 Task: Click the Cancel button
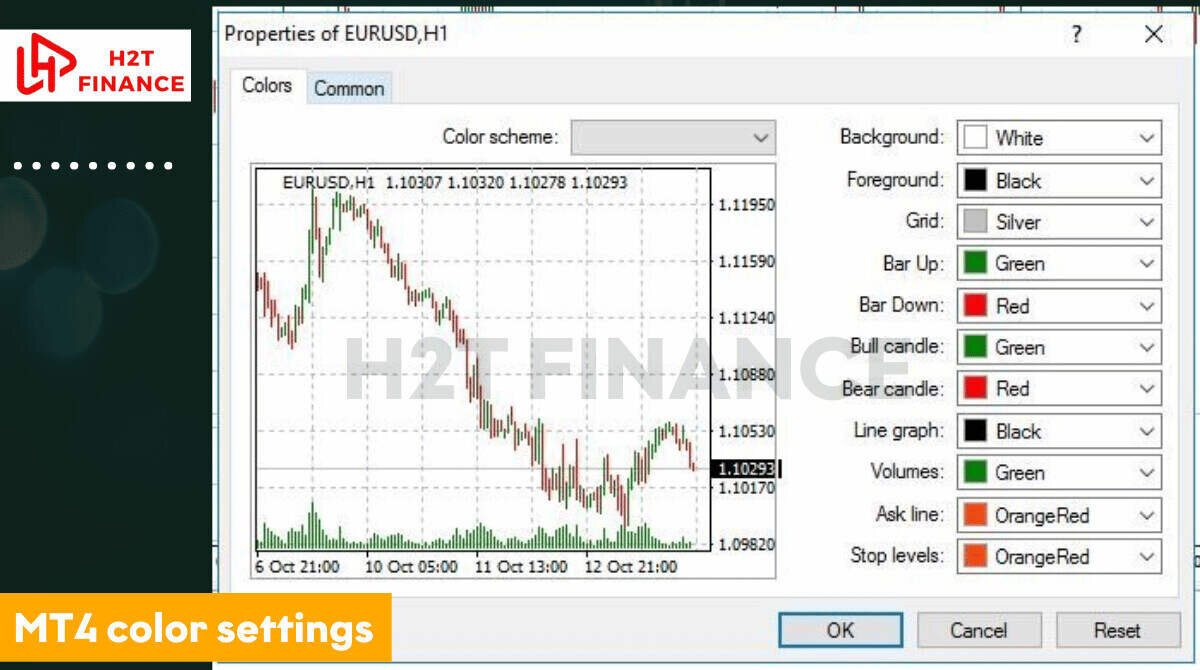(x=979, y=630)
